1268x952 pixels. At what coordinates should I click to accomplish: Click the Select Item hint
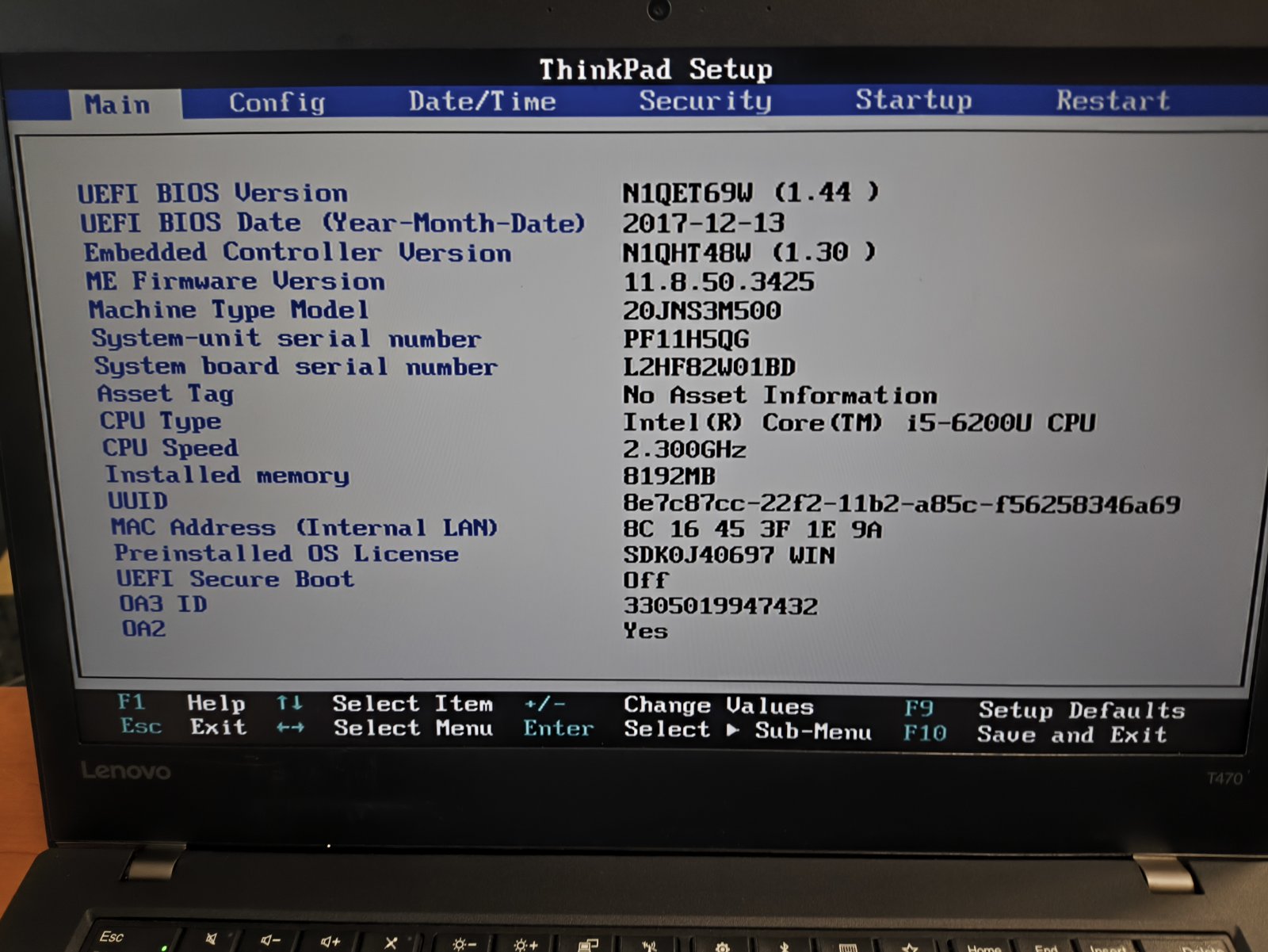coord(413,704)
